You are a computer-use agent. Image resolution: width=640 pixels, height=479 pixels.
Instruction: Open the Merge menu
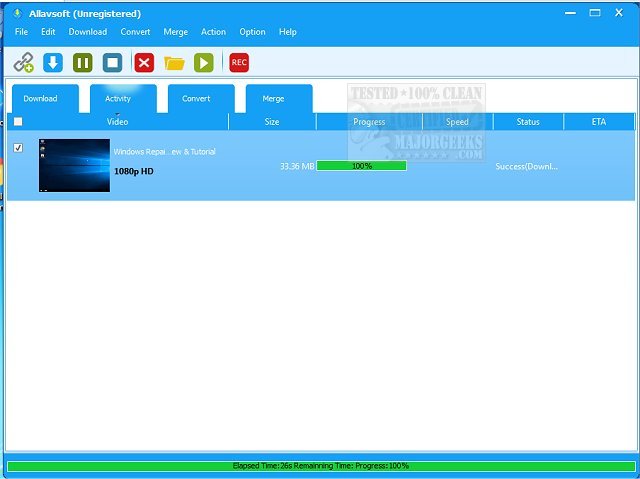pos(176,32)
